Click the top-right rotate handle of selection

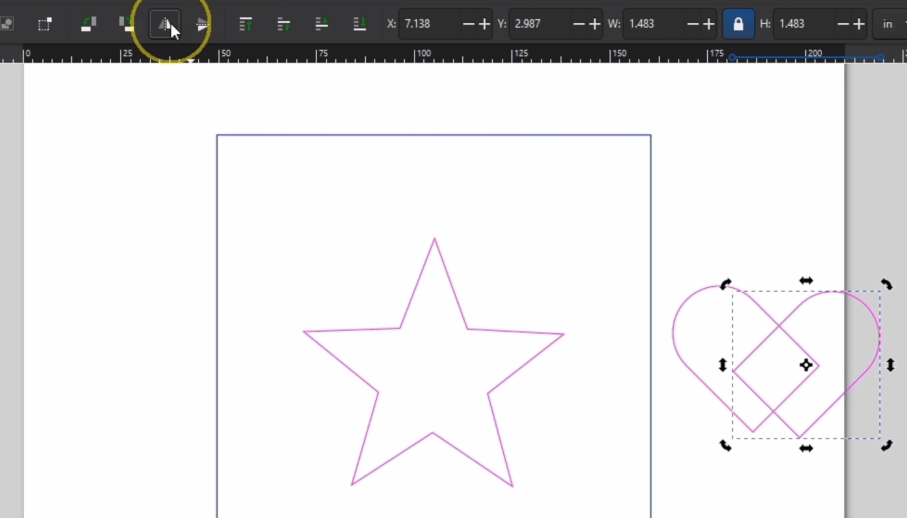click(886, 285)
